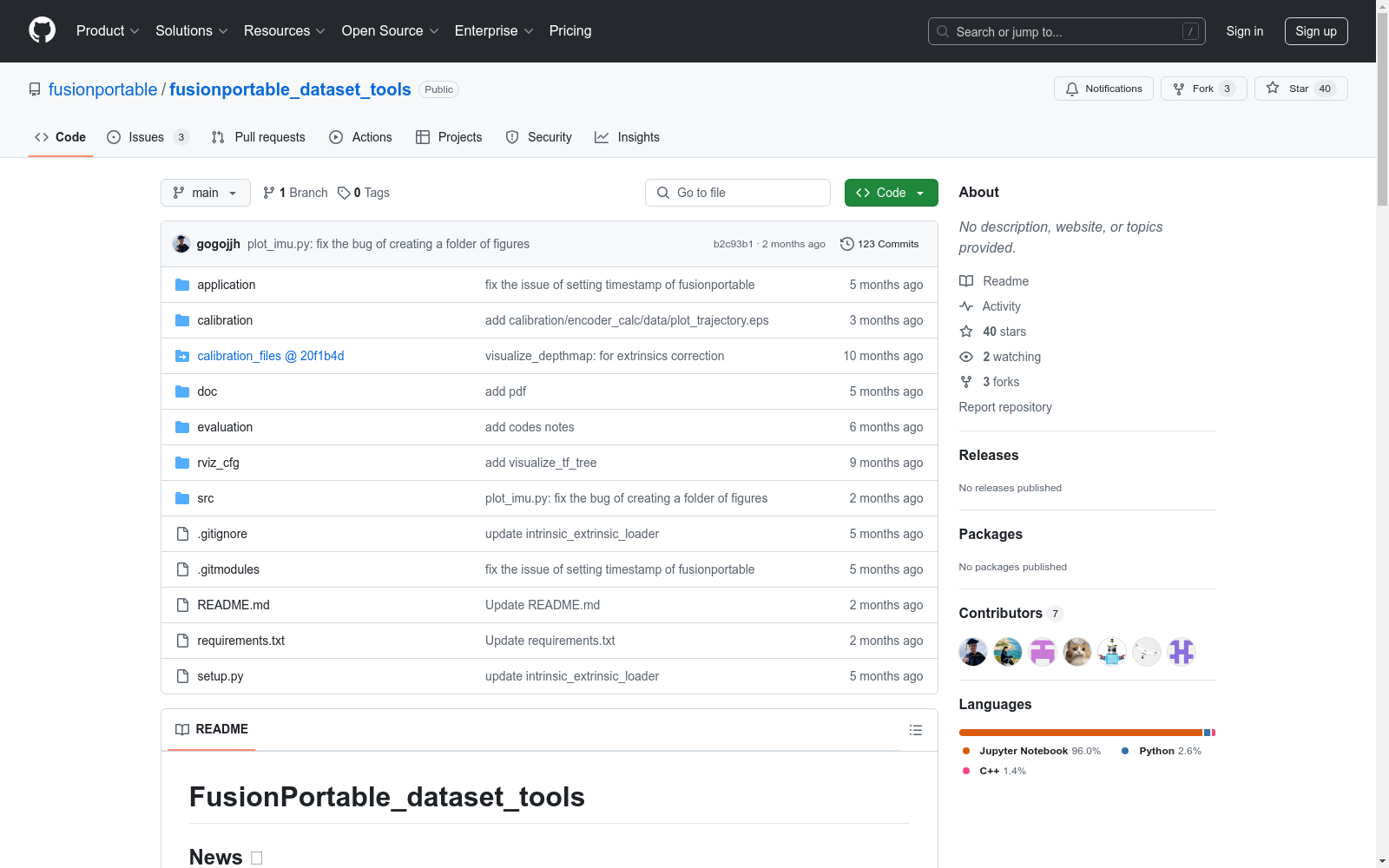1389x868 pixels.
Task: Expand the Resources menu
Action: coord(285,30)
